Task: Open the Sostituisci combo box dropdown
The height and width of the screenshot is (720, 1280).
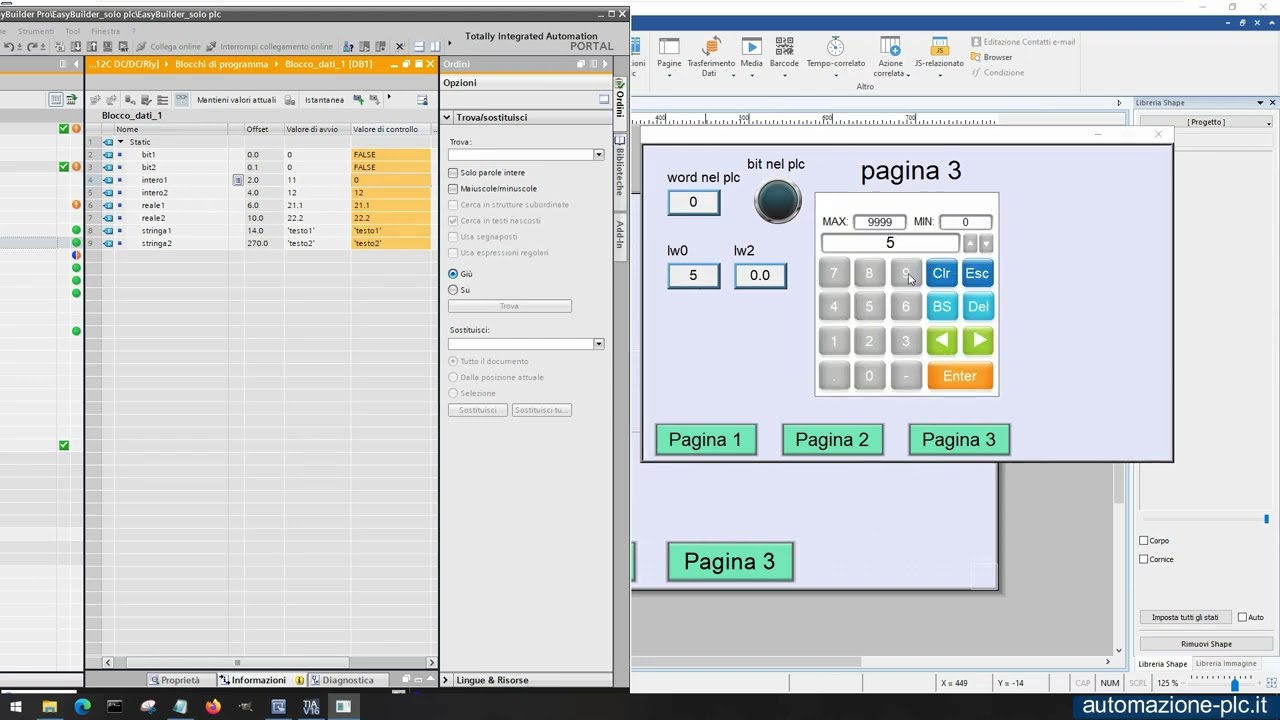Action: pos(598,344)
